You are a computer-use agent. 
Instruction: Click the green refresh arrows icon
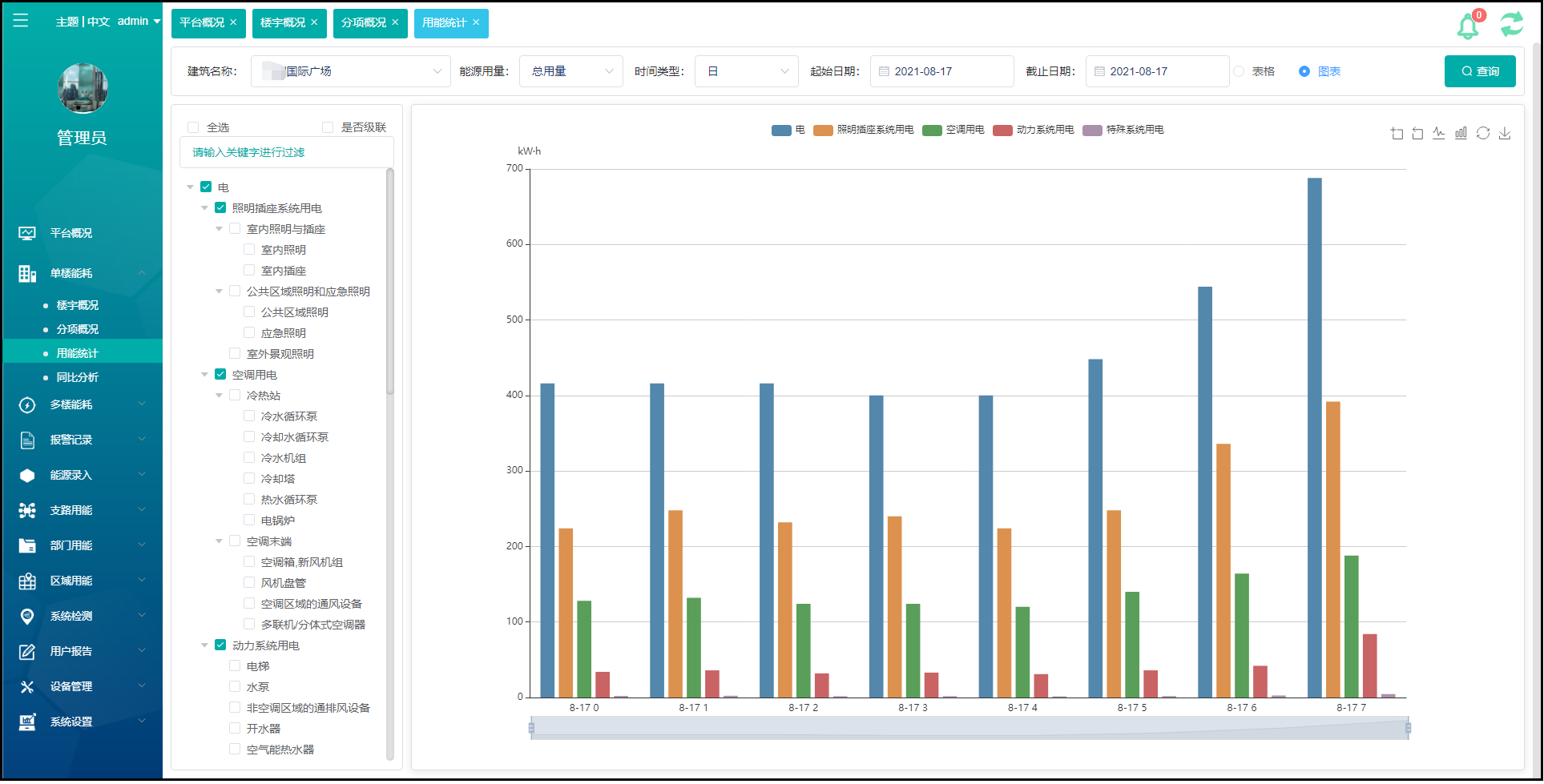(x=1512, y=24)
